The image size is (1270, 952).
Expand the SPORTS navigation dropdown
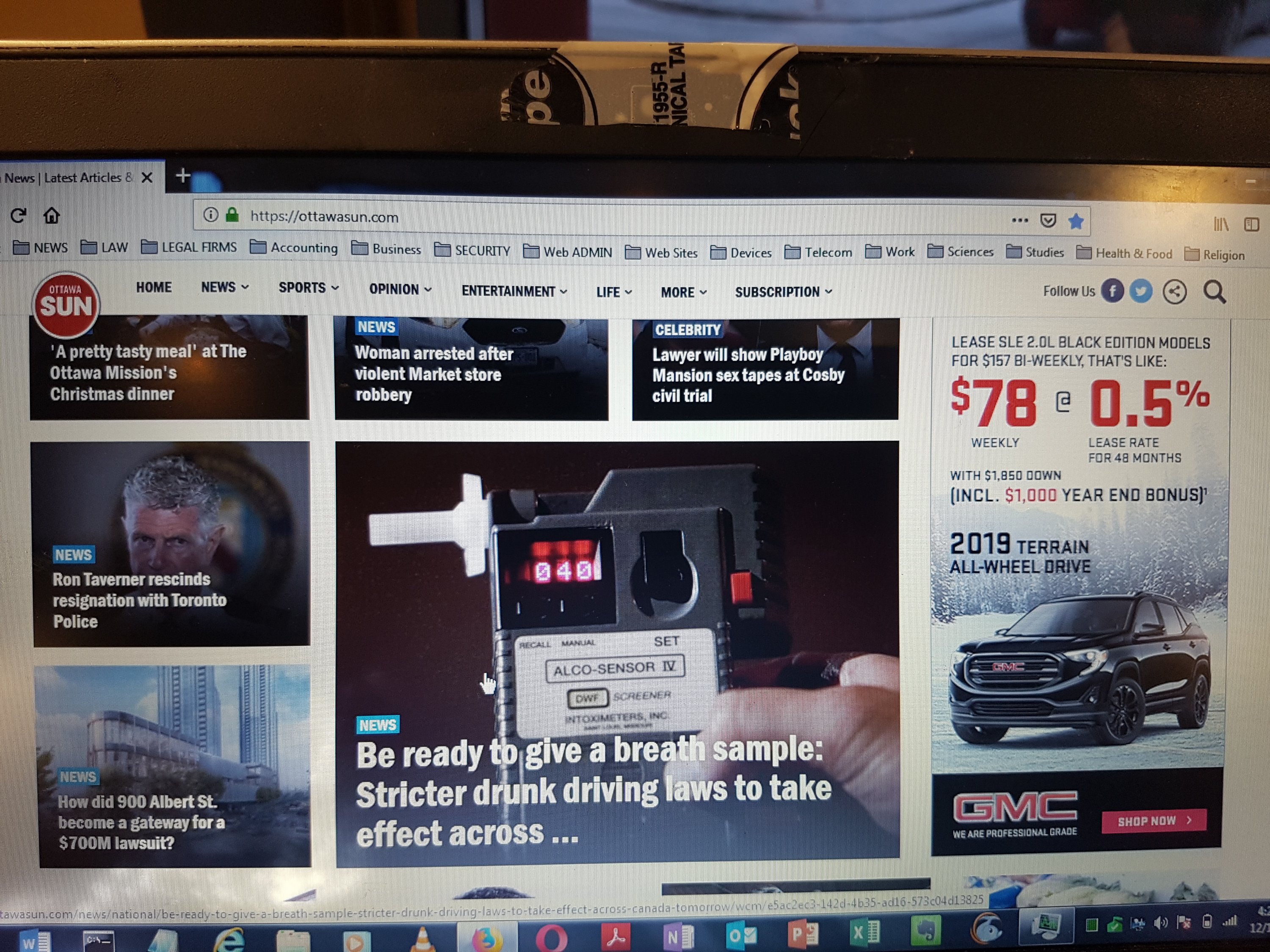(308, 287)
